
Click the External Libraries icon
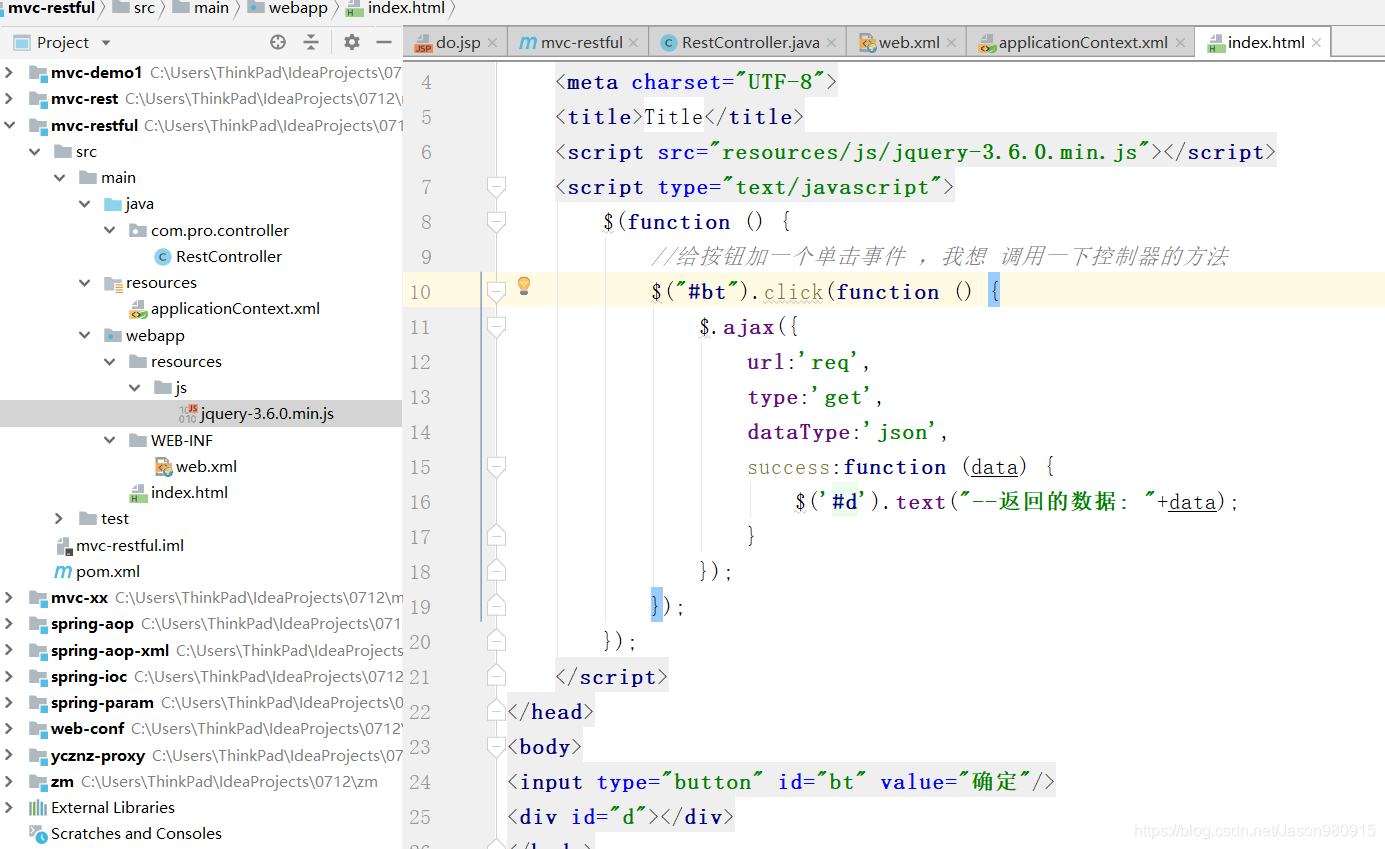(38, 807)
